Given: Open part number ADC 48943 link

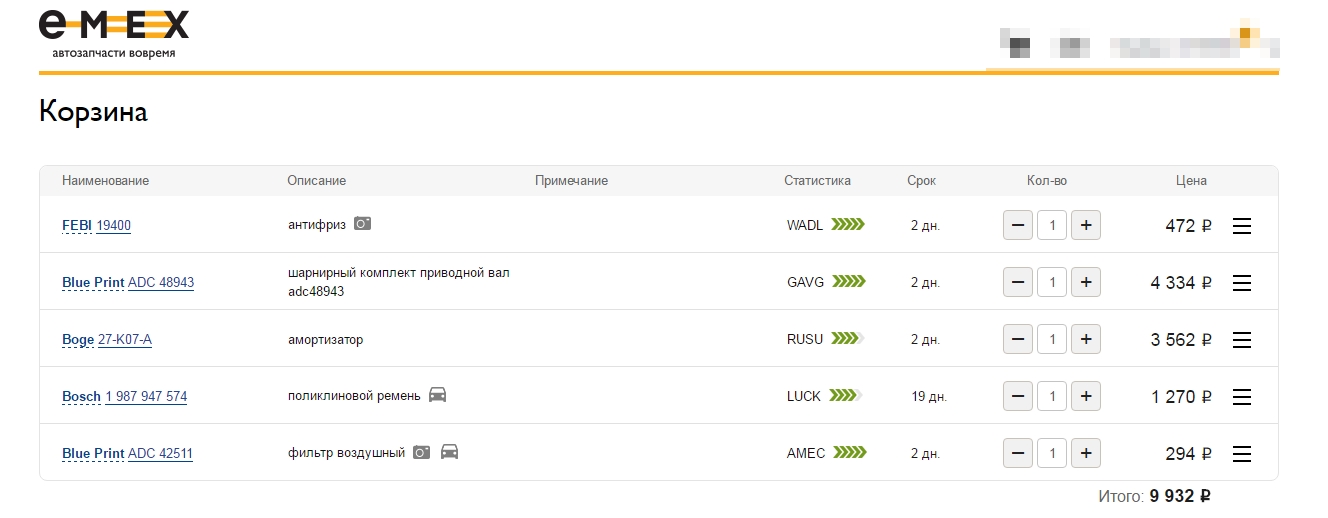Looking at the screenshot, I should [161, 283].
